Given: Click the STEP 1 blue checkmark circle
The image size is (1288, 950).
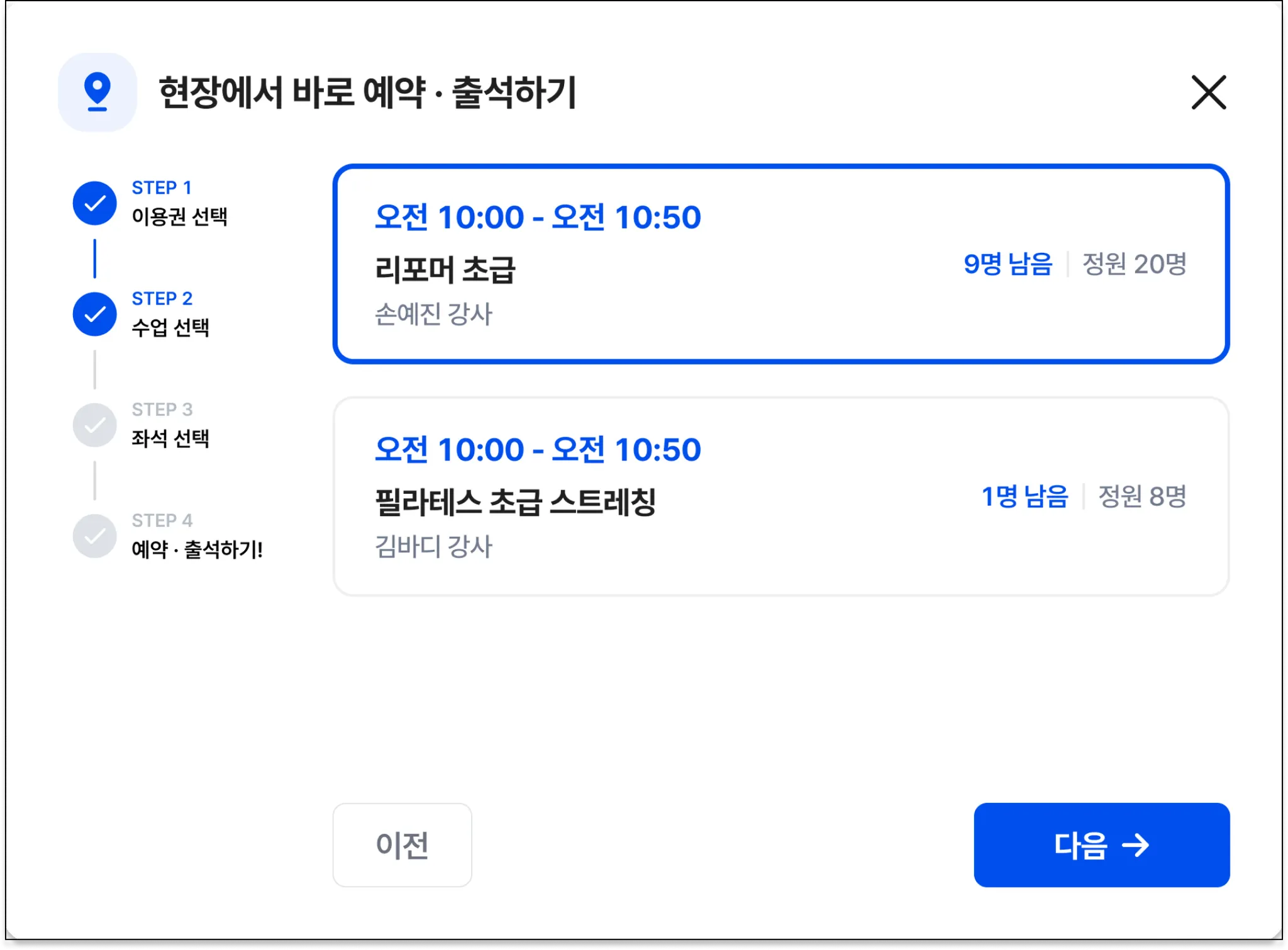Looking at the screenshot, I should (x=94, y=203).
